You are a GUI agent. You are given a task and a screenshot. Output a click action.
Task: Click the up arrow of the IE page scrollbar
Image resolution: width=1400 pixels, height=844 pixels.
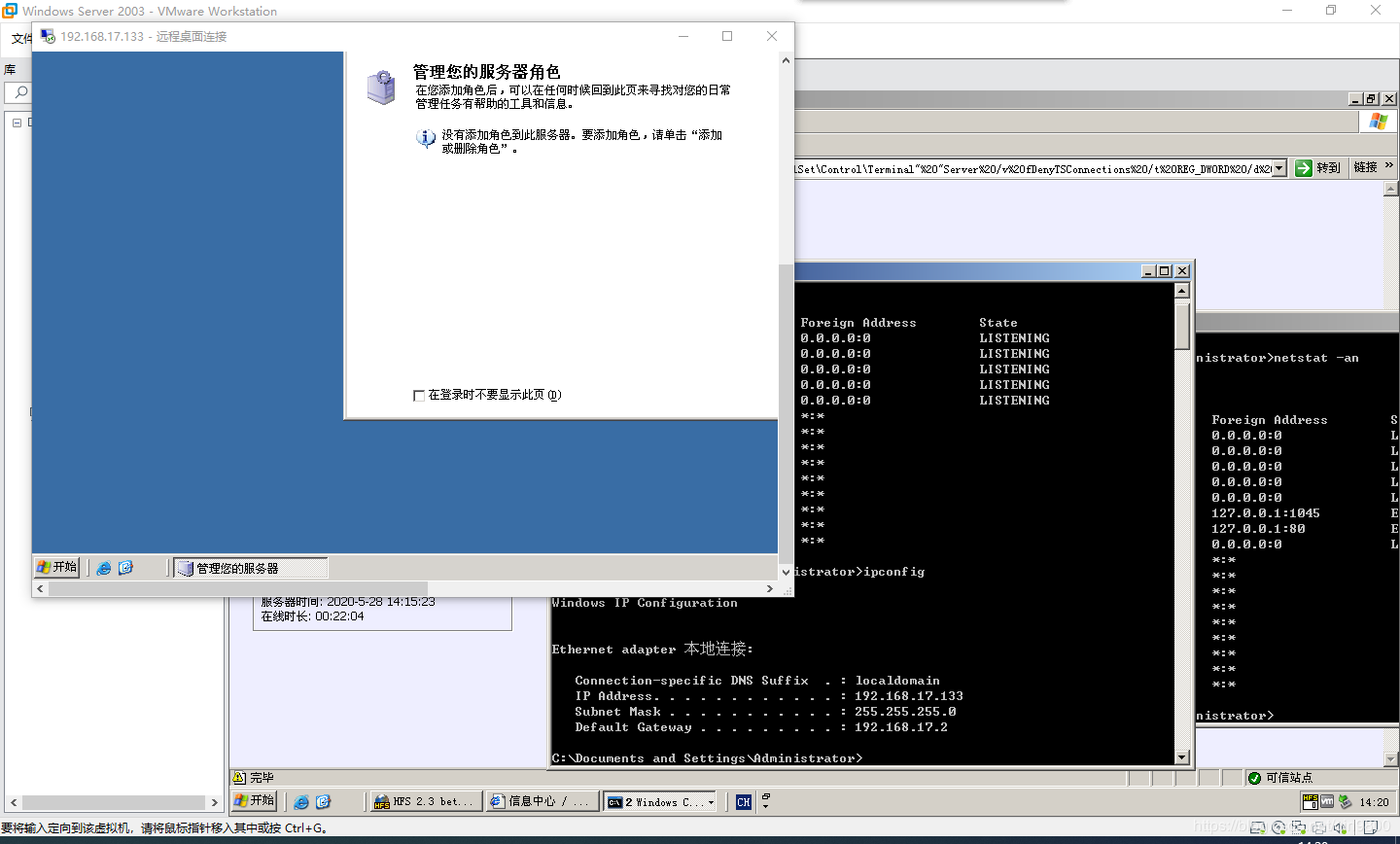(1390, 189)
